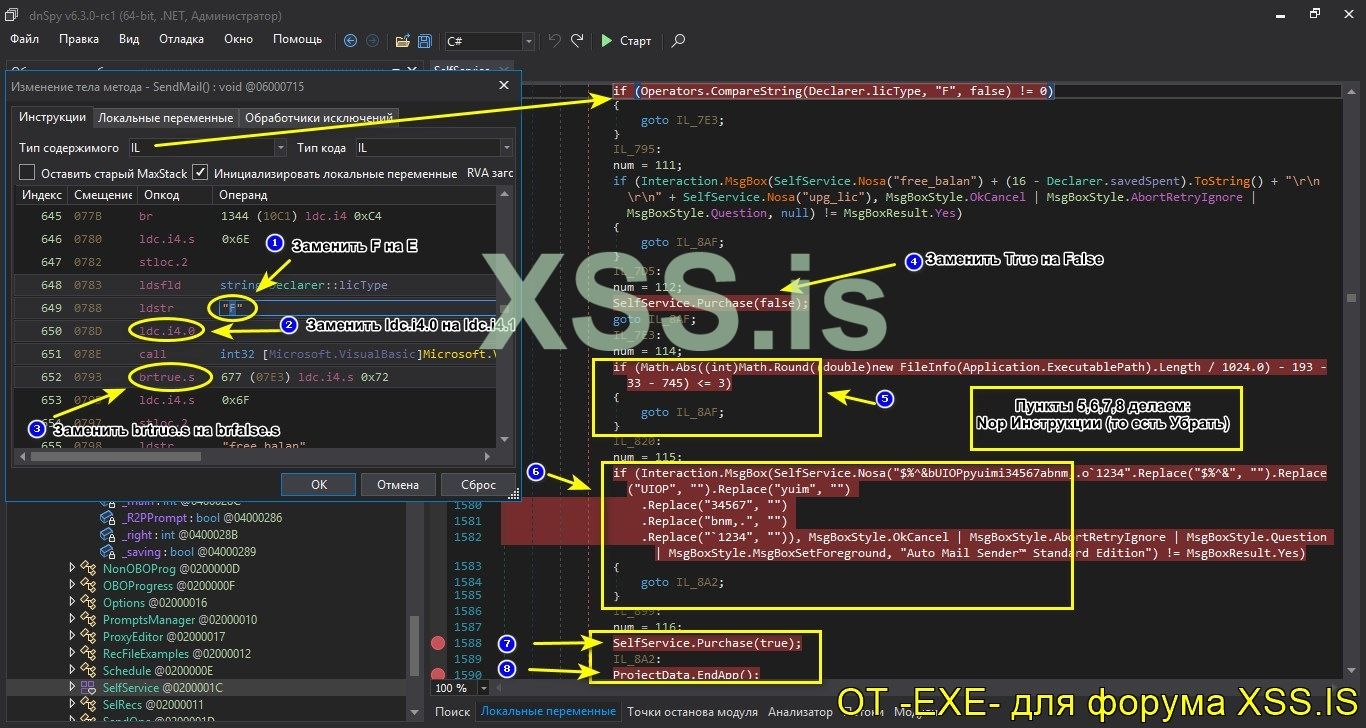This screenshot has width=1366, height=728.
Task: Click the open file folder icon
Action: pos(402,41)
